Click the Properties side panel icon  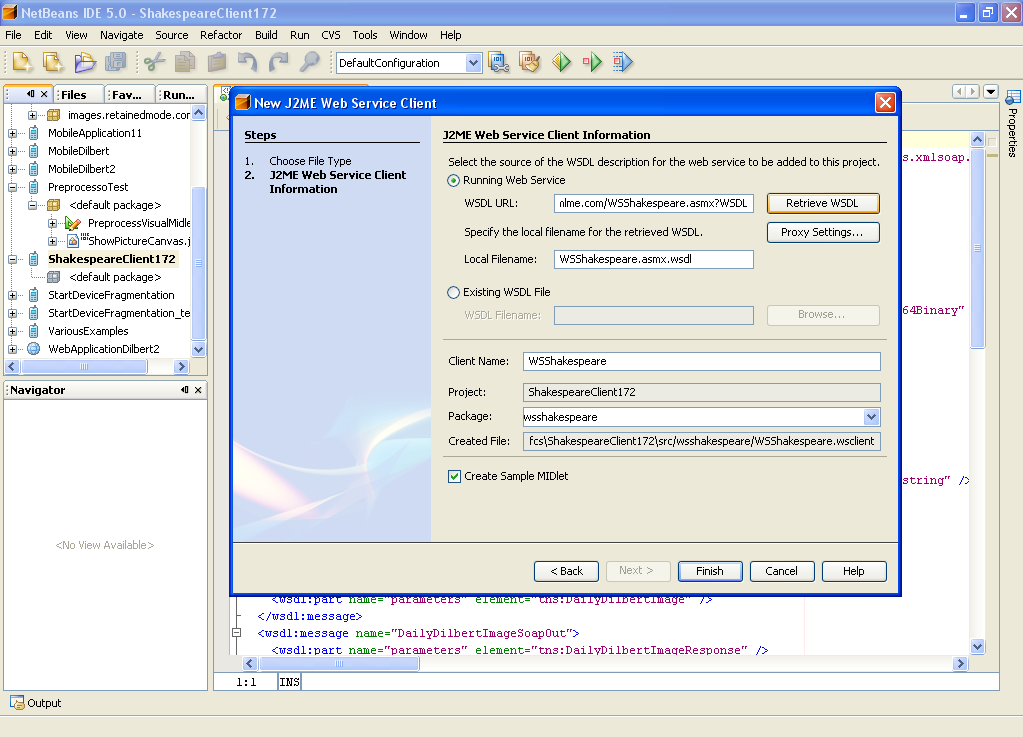[x=1013, y=98]
